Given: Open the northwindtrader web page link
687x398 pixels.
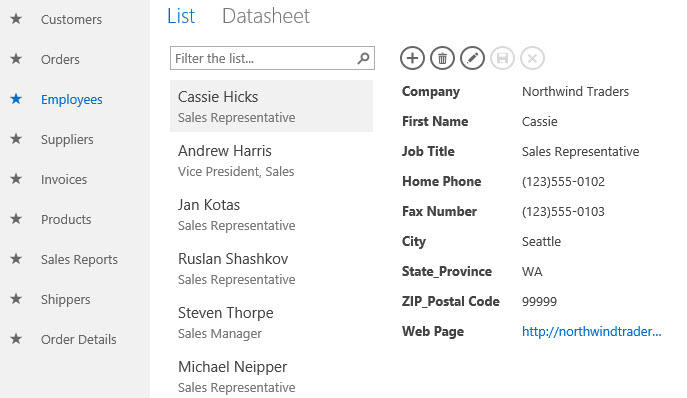Looking at the screenshot, I should point(591,331).
